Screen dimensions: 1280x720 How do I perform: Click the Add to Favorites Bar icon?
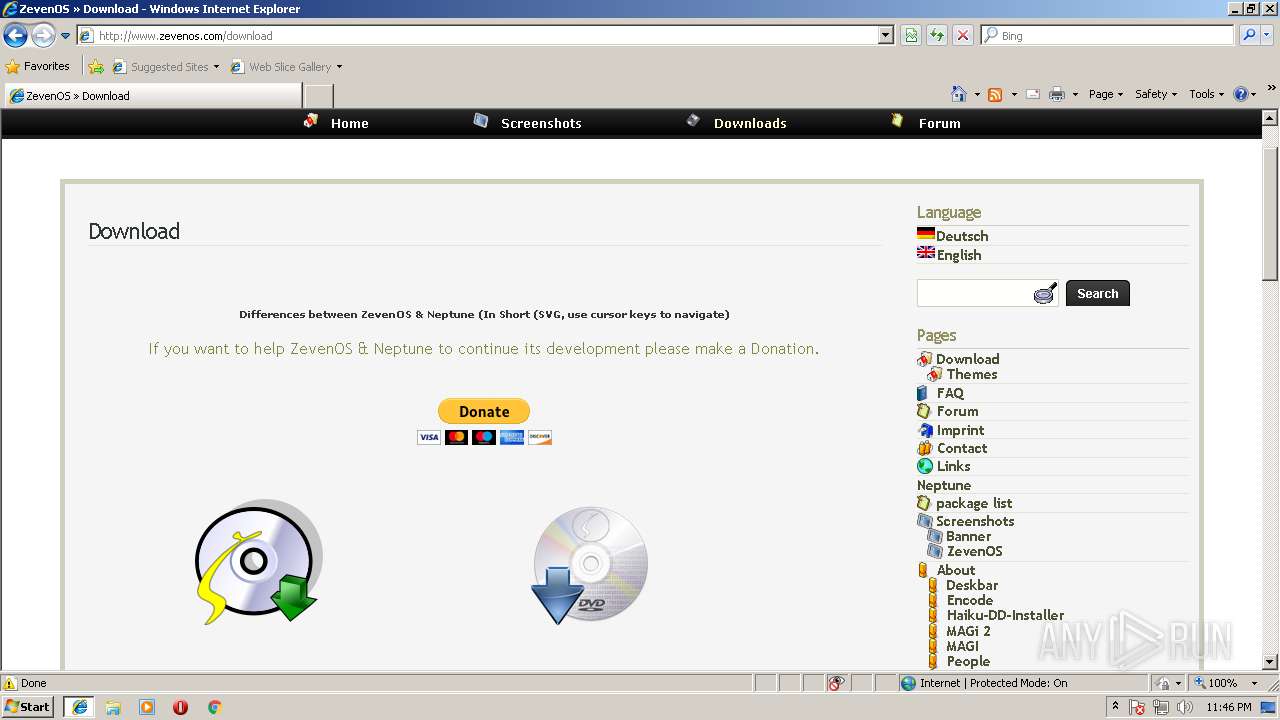pyautogui.click(x=96, y=66)
